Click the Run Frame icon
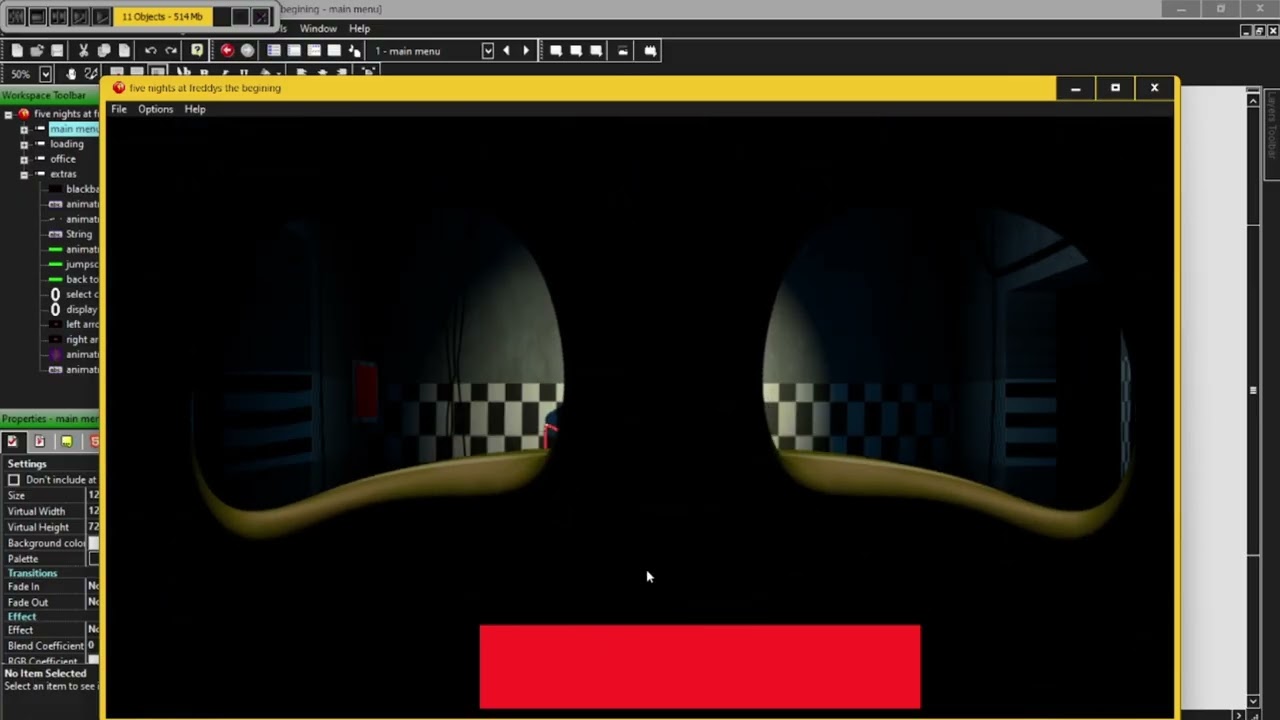The height and width of the screenshot is (720, 1280). pyautogui.click(x=596, y=51)
